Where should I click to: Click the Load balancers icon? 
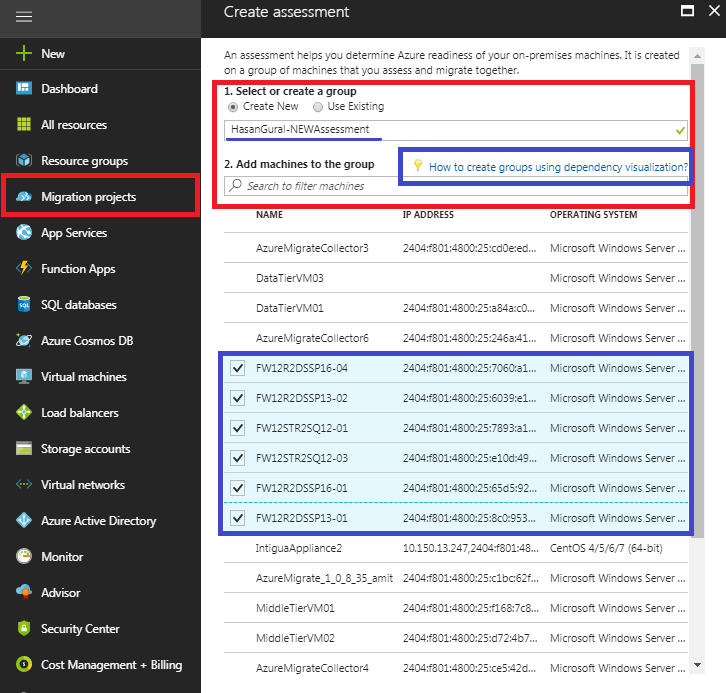click(24, 412)
